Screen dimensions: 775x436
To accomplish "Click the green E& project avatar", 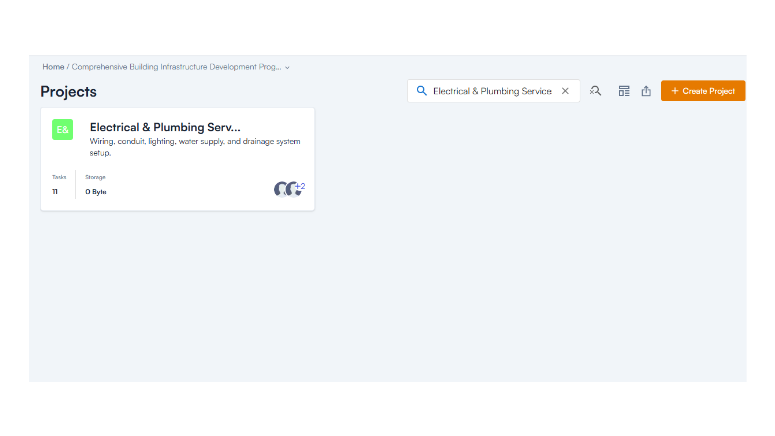I will 63,130.
